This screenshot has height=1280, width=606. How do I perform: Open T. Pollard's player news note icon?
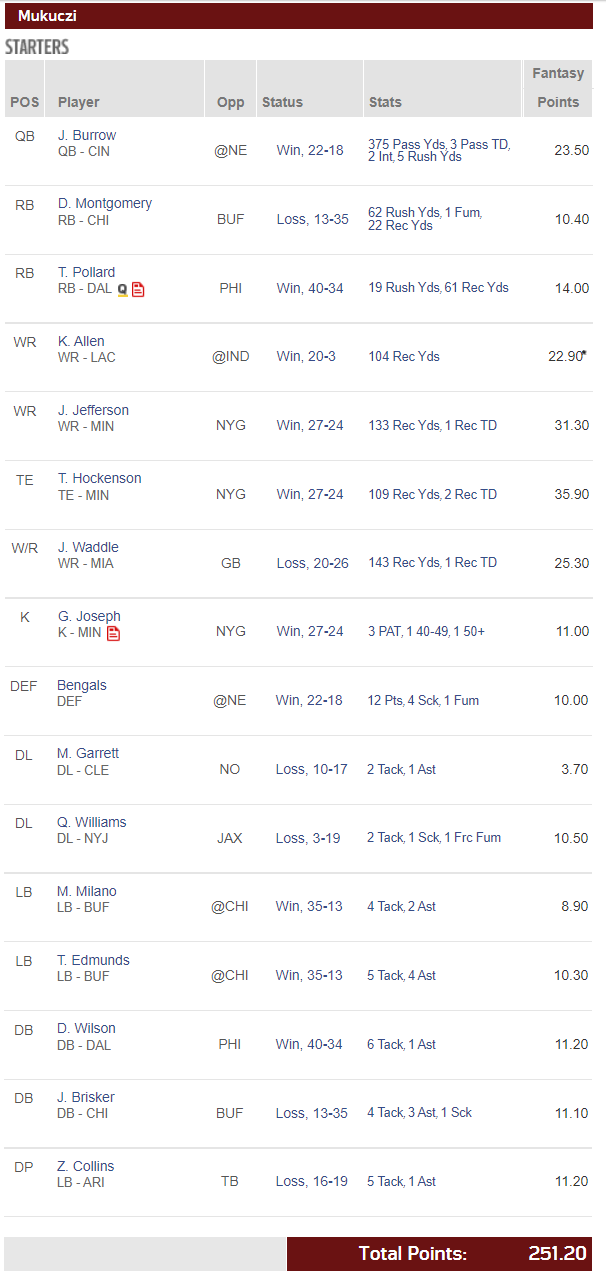[138, 289]
